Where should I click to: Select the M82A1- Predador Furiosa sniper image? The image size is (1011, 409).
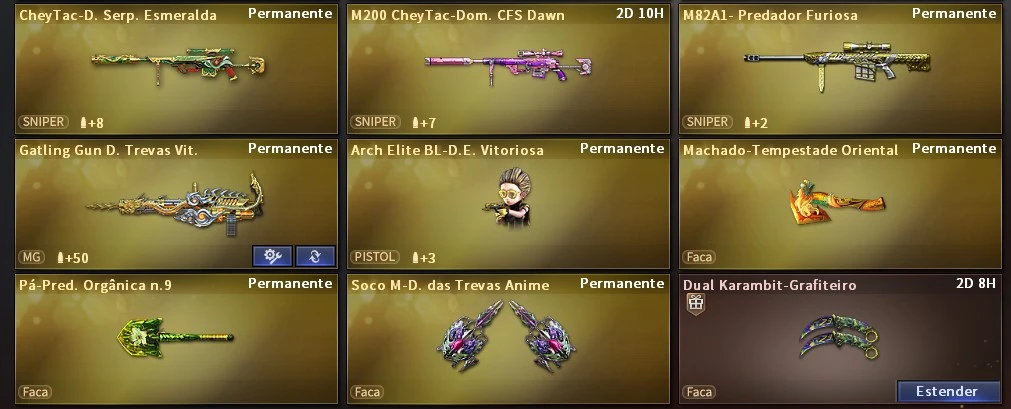838,63
